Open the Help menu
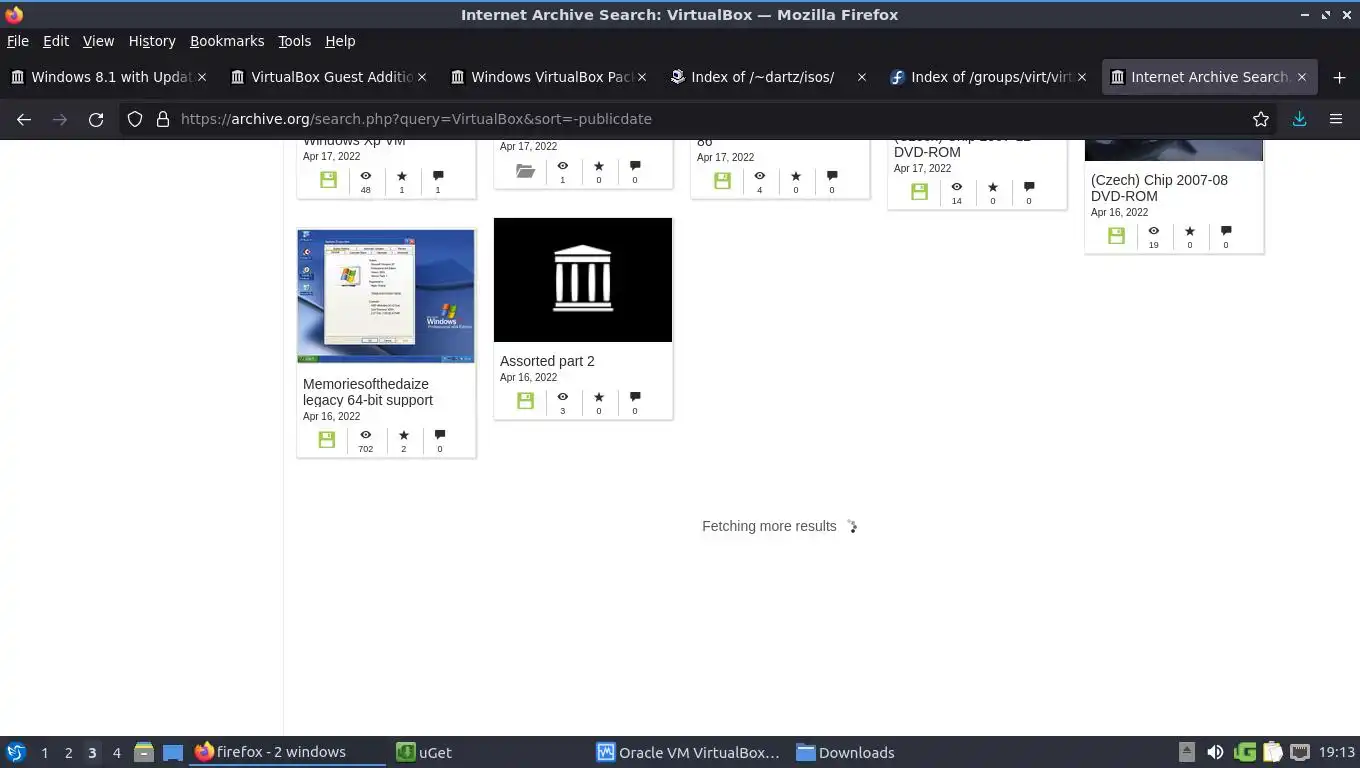The image size is (1360, 768). pos(340,41)
